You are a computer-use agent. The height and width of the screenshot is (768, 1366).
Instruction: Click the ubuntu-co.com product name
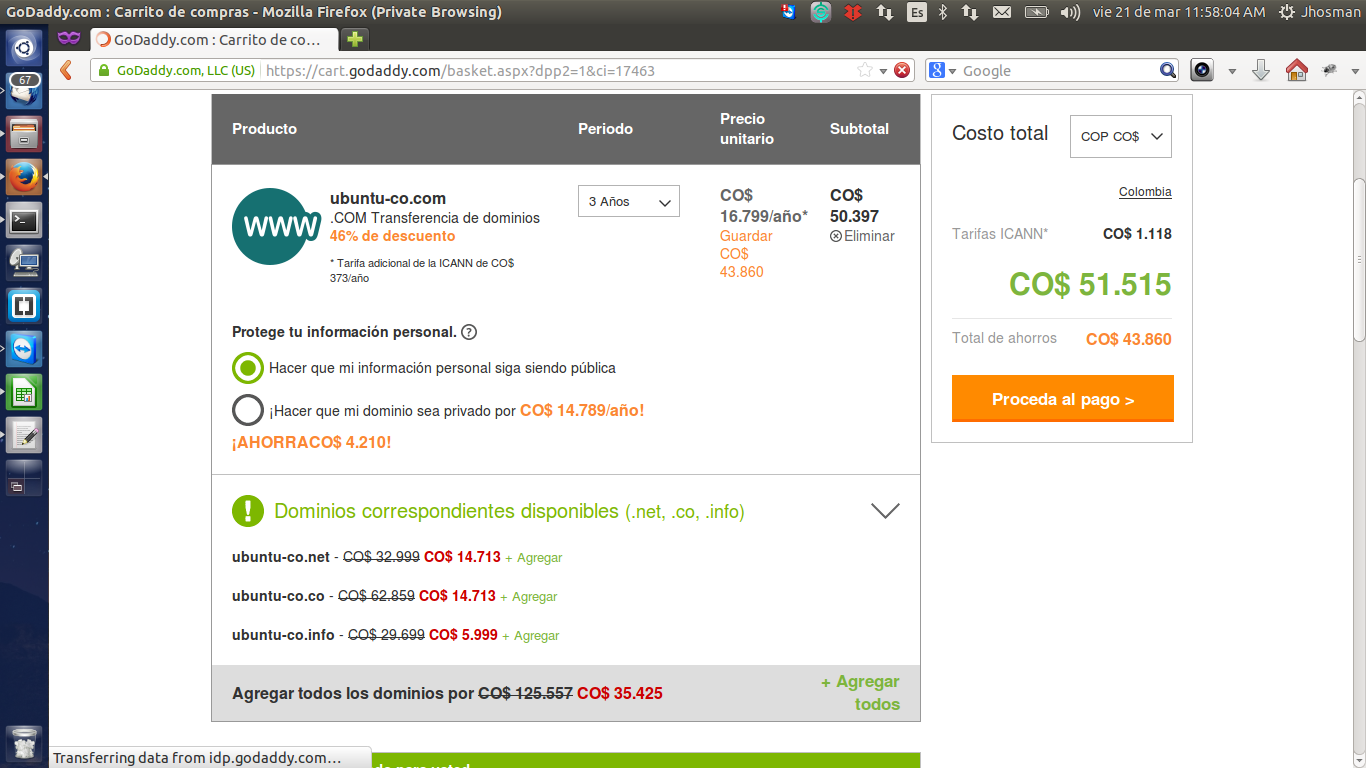click(388, 198)
